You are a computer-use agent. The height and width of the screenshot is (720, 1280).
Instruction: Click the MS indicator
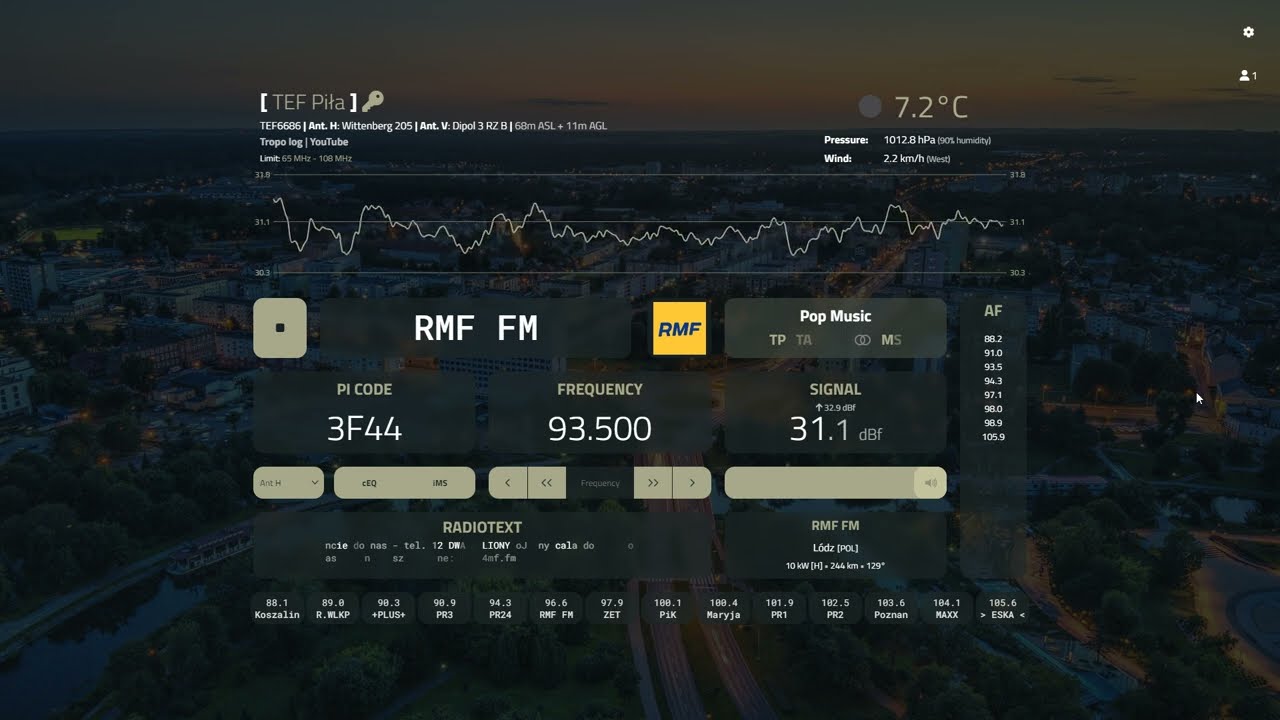pos(891,340)
